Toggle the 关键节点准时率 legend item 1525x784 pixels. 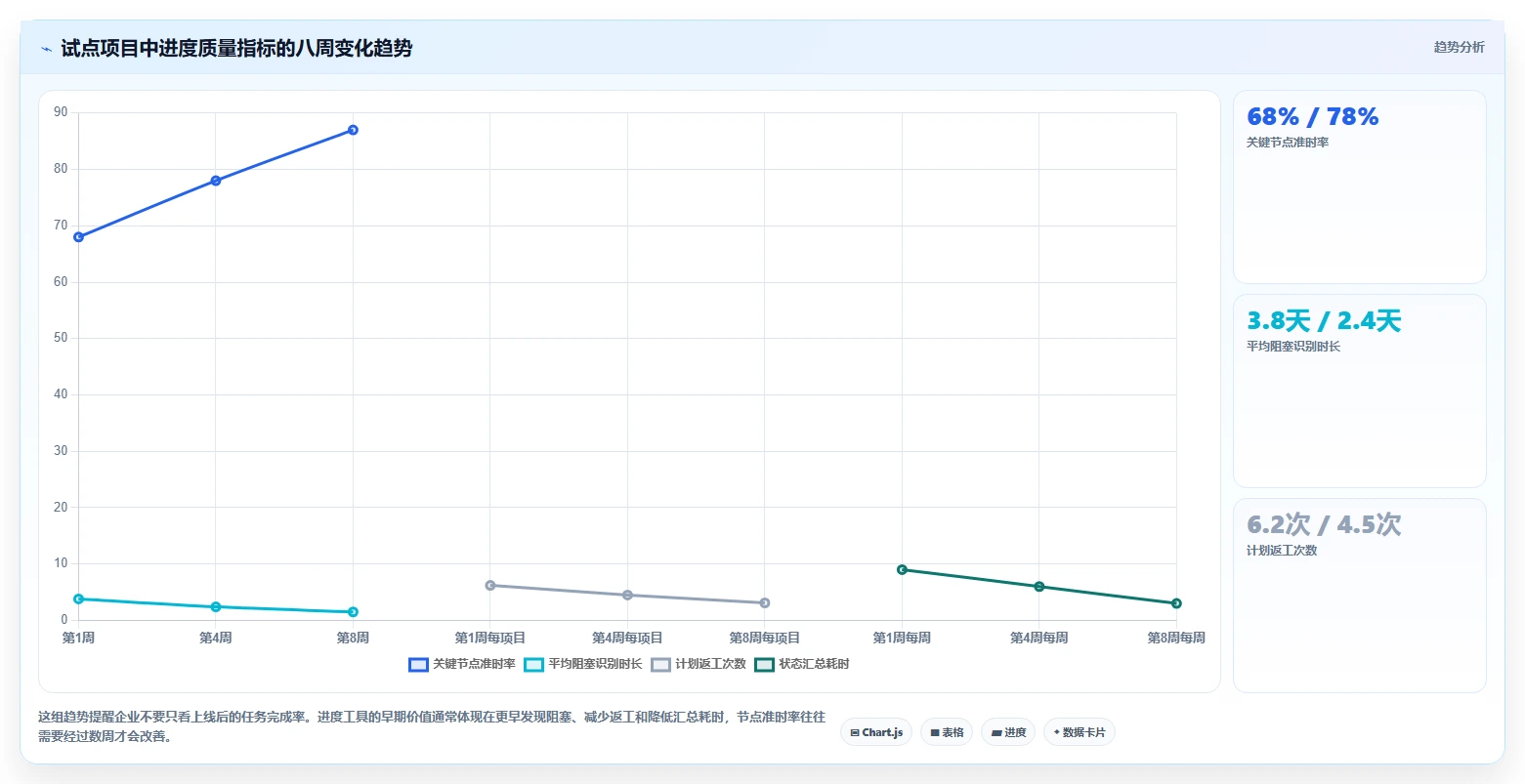[x=462, y=664]
